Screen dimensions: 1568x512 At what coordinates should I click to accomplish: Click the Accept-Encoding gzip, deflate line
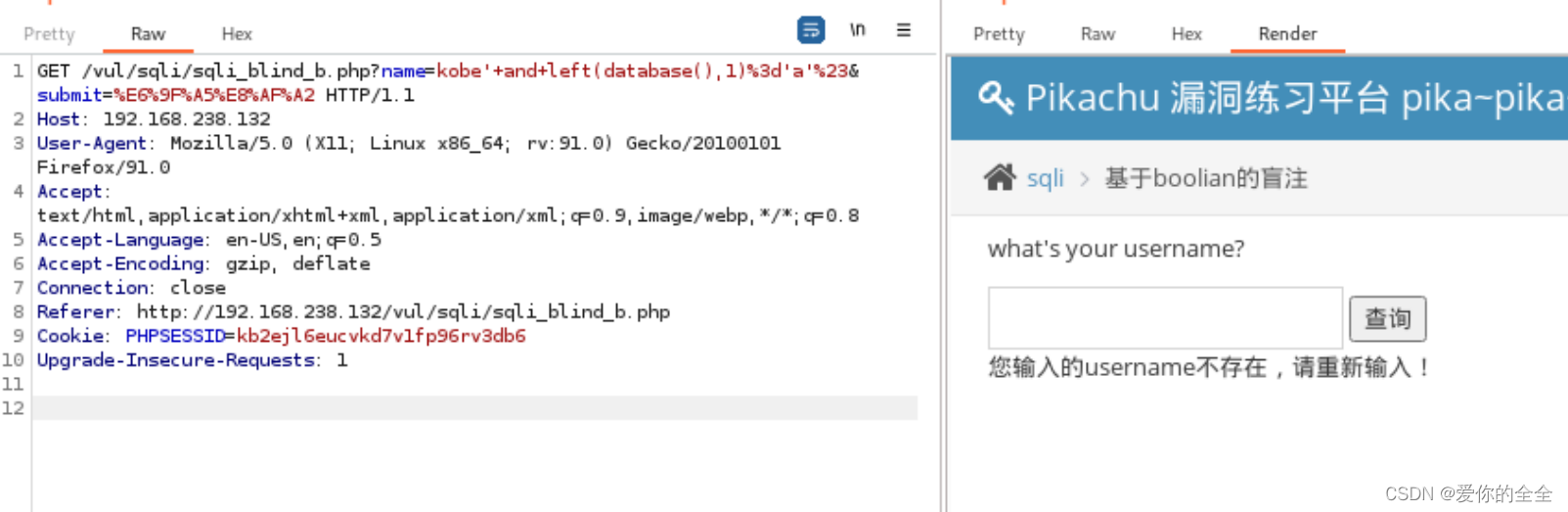click(x=203, y=263)
